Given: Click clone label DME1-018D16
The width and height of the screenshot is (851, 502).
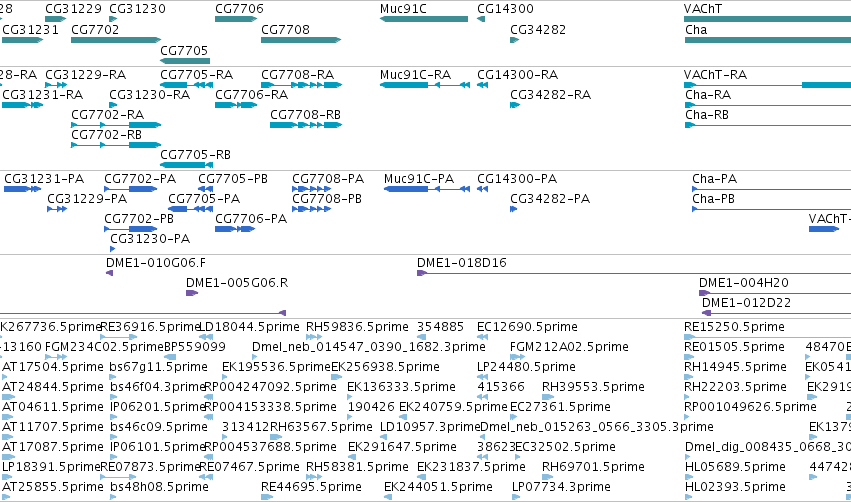Looking at the screenshot, I should tap(462, 263).
